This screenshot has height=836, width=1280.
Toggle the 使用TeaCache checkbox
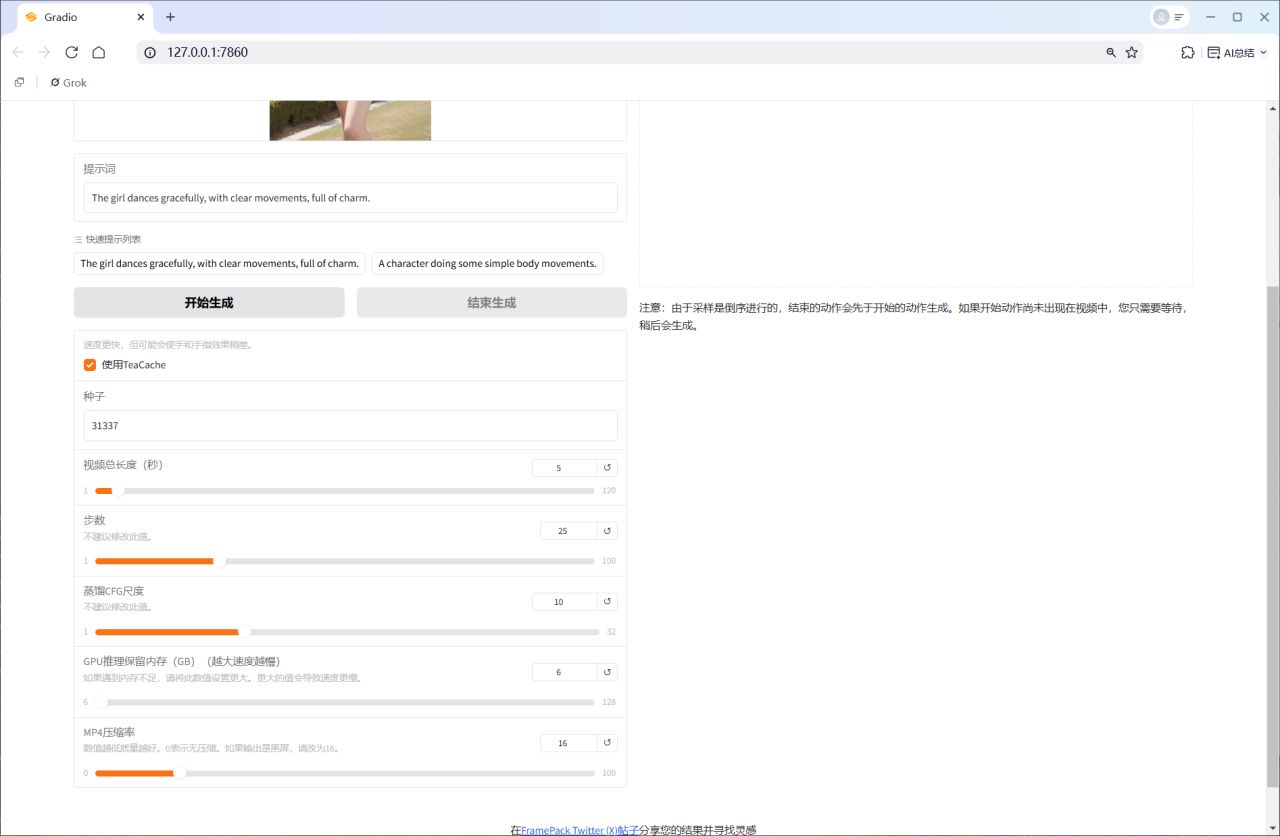click(90, 365)
